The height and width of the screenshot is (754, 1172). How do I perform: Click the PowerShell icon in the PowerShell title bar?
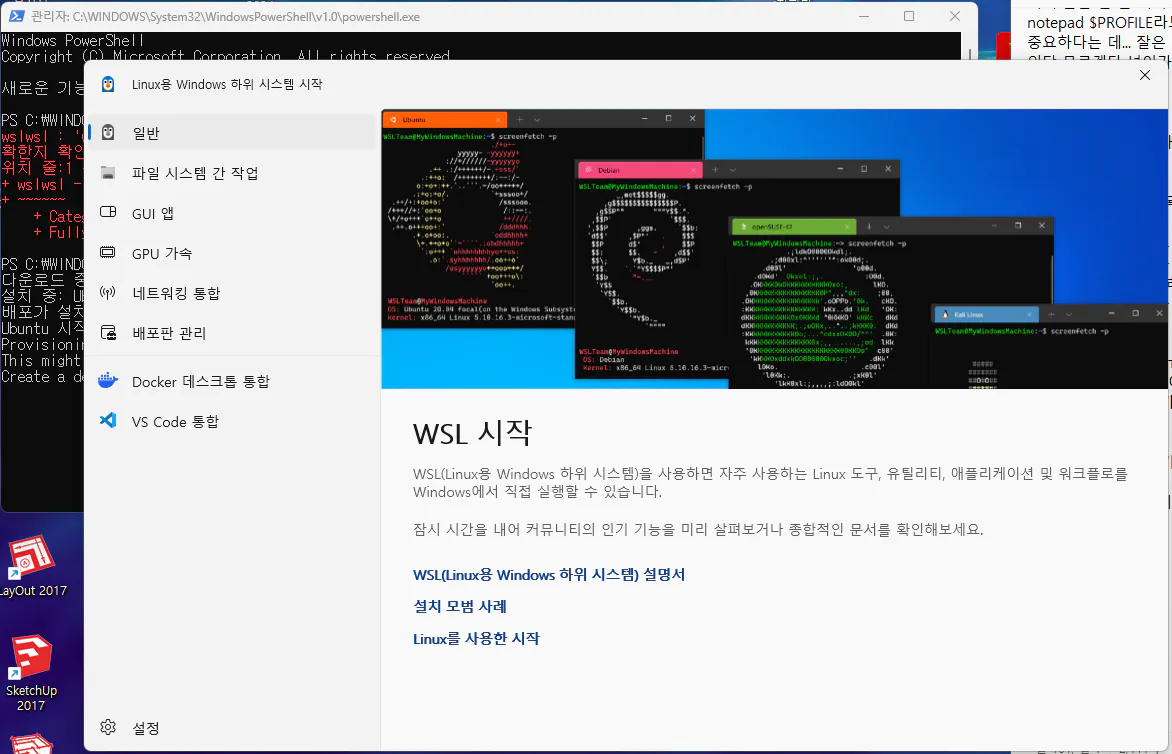pos(16,16)
